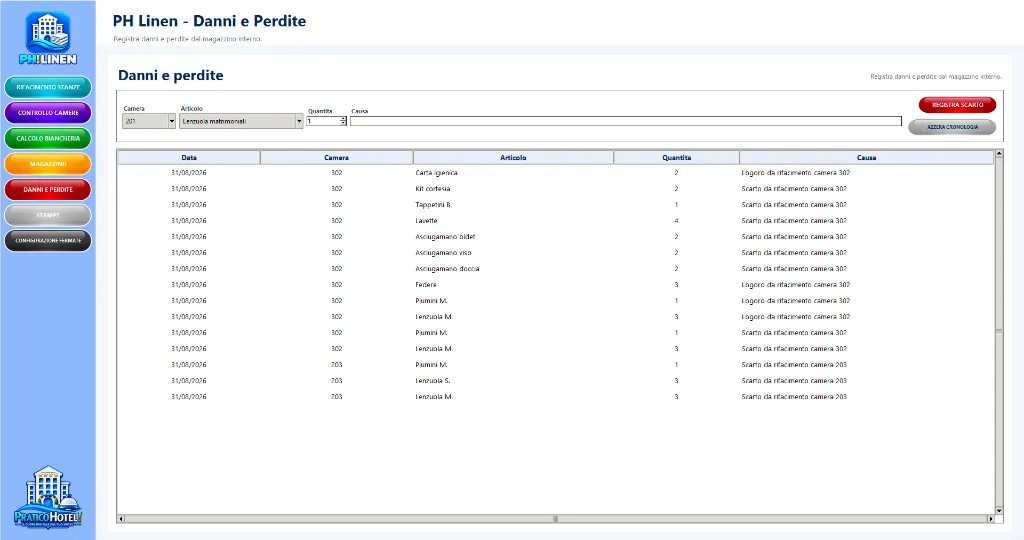Click into the Quantita number field

(323, 121)
